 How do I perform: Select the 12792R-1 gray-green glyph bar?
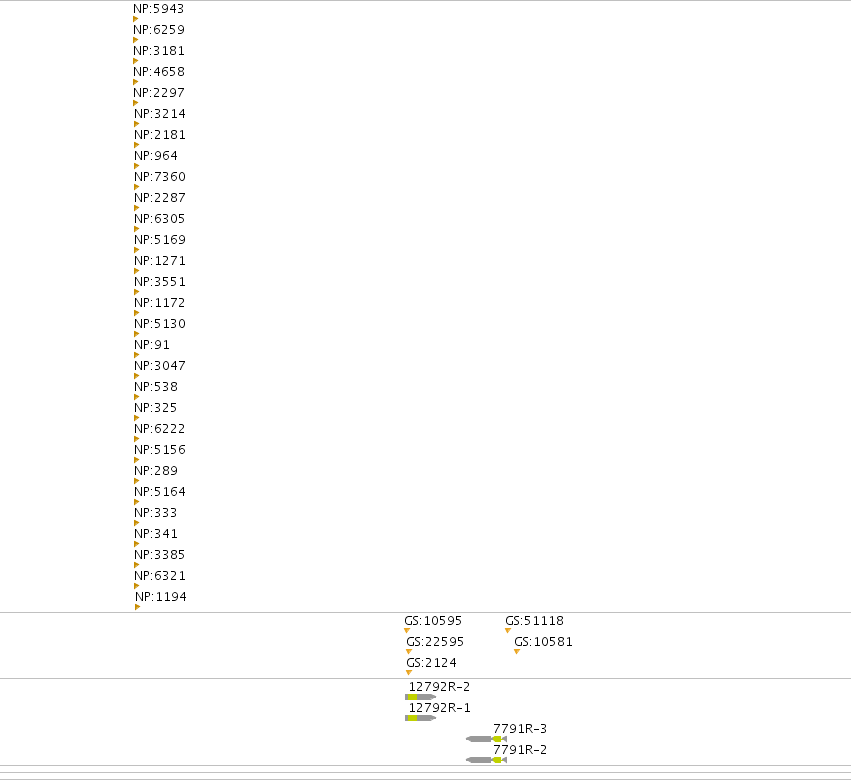pyautogui.click(x=421, y=718)
